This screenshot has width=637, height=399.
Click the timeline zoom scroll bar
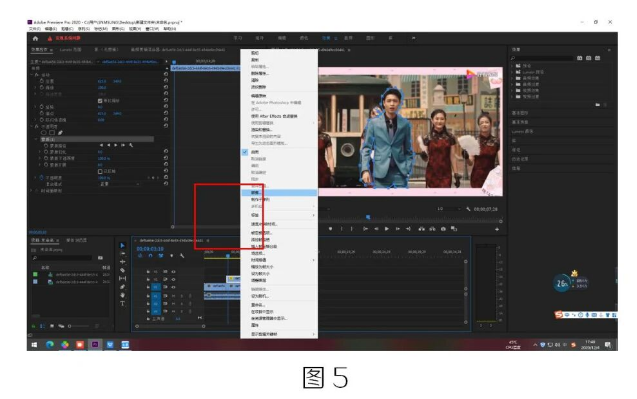[x=170, y=326]
